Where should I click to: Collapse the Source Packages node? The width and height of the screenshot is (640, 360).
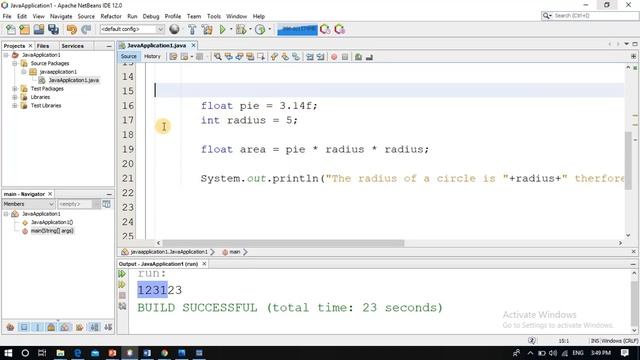click(x=15, y=63)
